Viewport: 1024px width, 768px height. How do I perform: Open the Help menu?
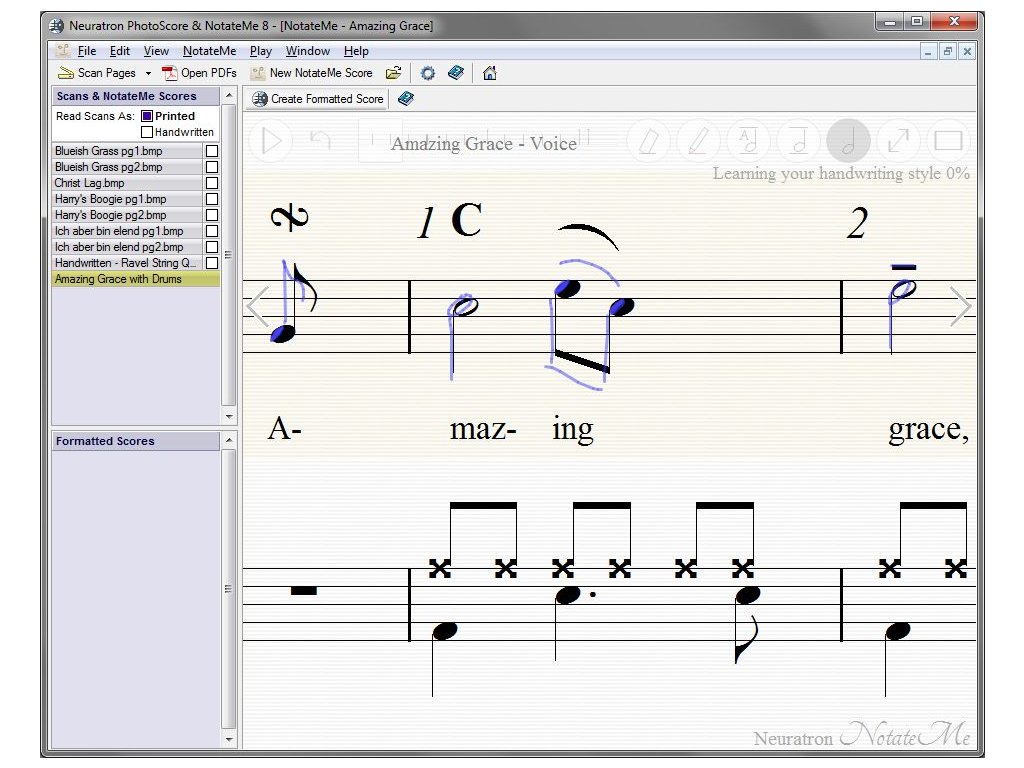tap(356, 51)
